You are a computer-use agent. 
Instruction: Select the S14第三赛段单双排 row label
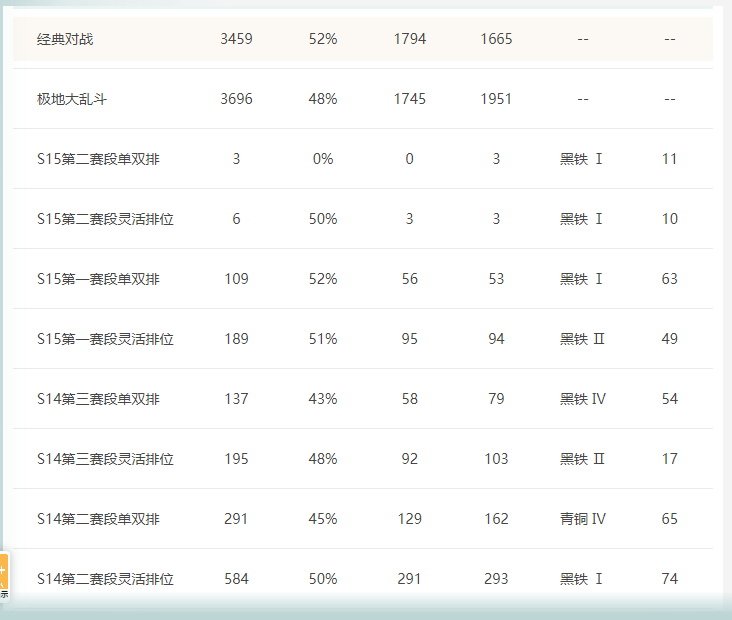(x=98, y=399)
